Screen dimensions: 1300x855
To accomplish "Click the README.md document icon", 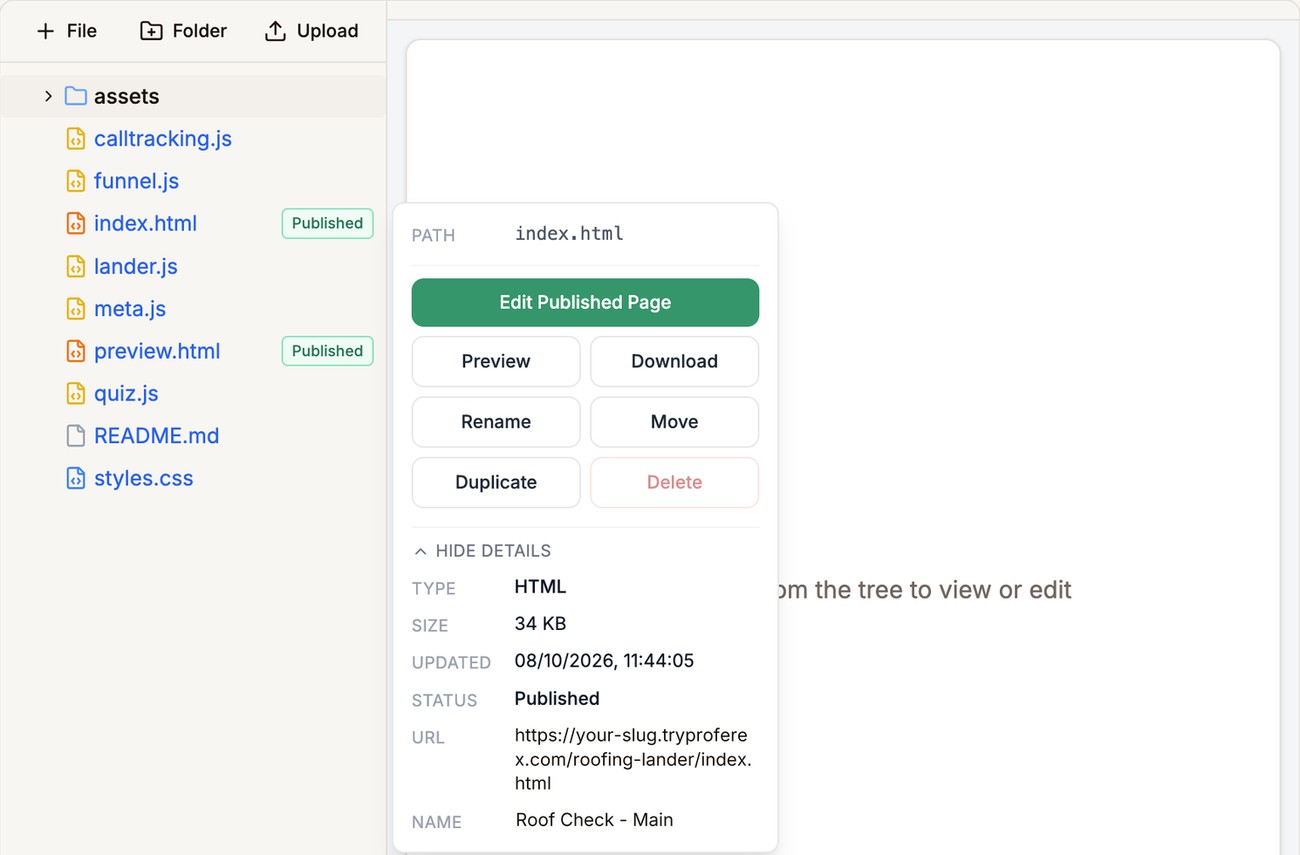I will click(x=76, y=436).
